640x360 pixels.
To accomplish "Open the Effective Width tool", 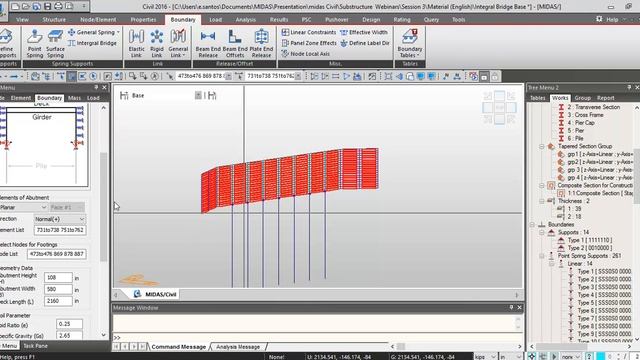I will pos(364,32).
